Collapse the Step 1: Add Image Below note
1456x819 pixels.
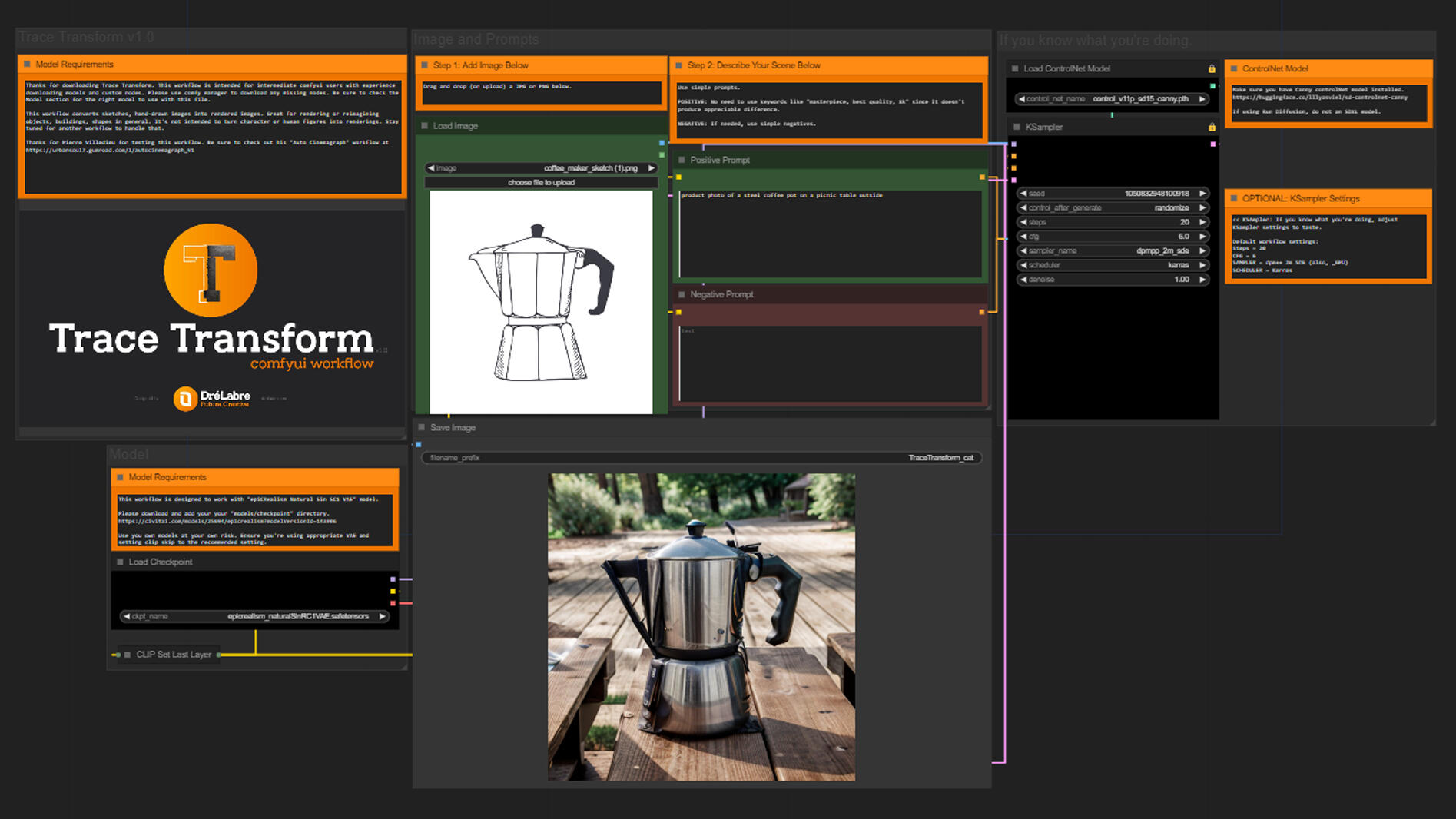(424, 65)
